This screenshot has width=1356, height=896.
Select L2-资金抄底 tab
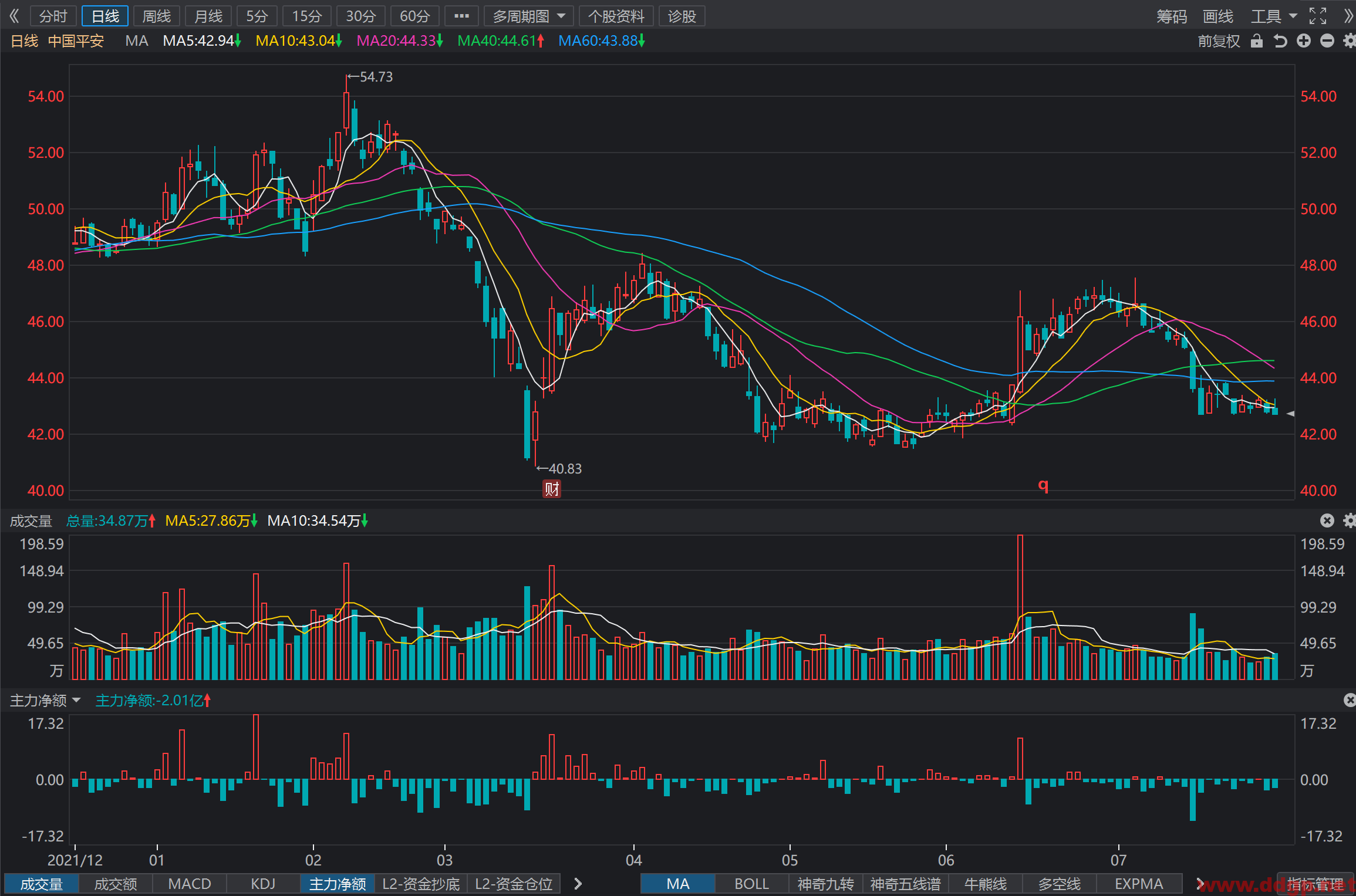(x=421, y=884)
